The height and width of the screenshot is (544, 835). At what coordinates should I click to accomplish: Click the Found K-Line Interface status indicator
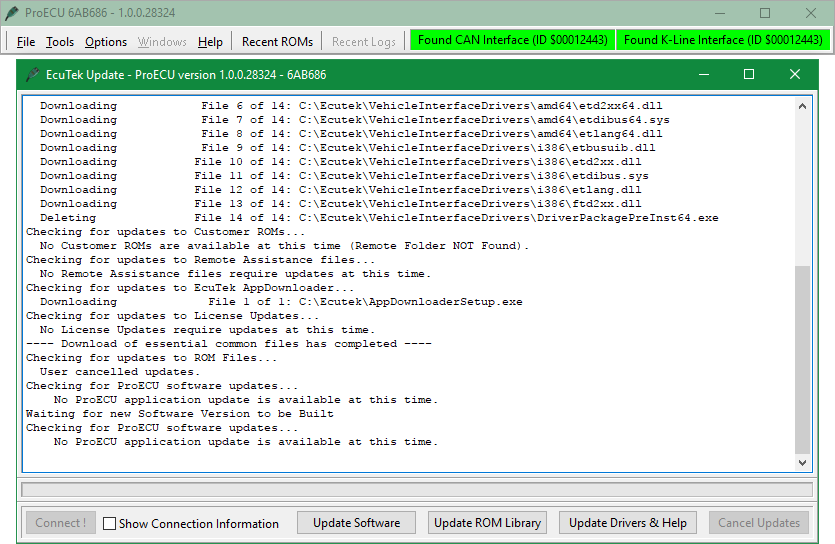pos(723,40)
